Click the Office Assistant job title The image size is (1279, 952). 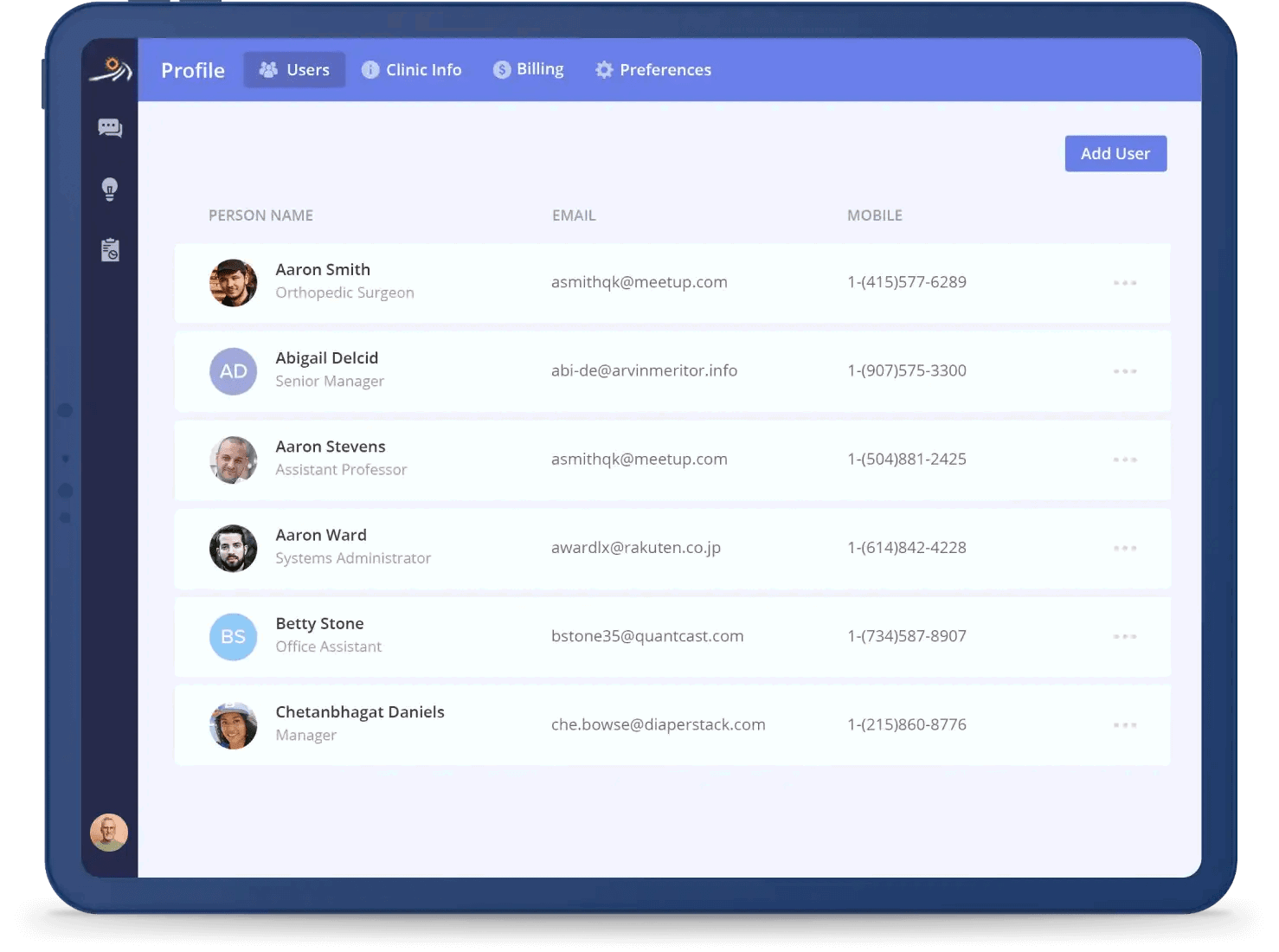328,646
